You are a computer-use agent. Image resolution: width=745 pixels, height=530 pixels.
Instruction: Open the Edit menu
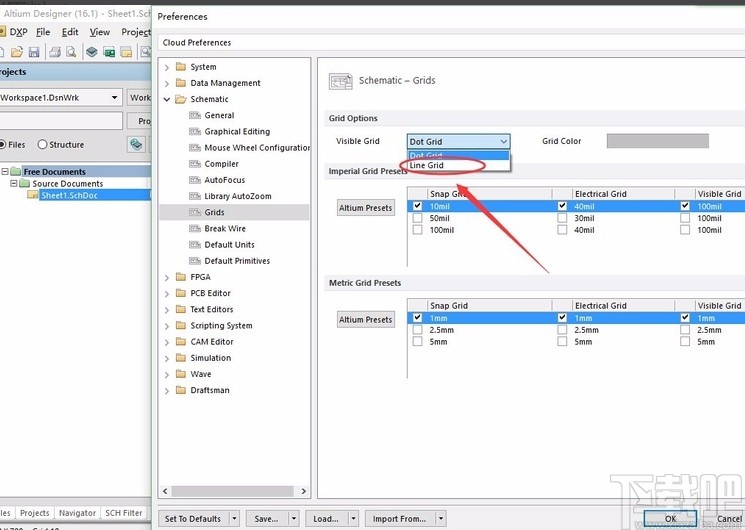pyautogui.click(x=70, y=32)
